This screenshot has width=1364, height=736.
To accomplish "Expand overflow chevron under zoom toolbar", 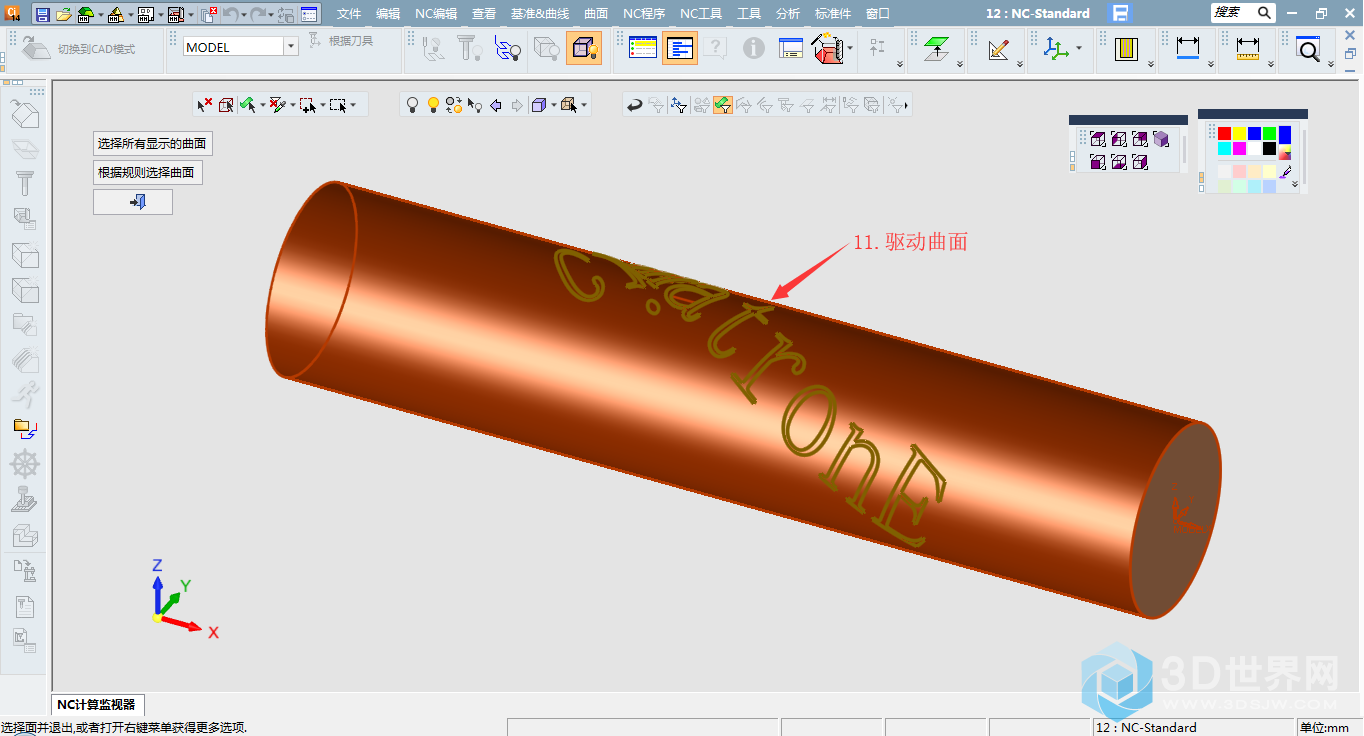I will 1331,65.
